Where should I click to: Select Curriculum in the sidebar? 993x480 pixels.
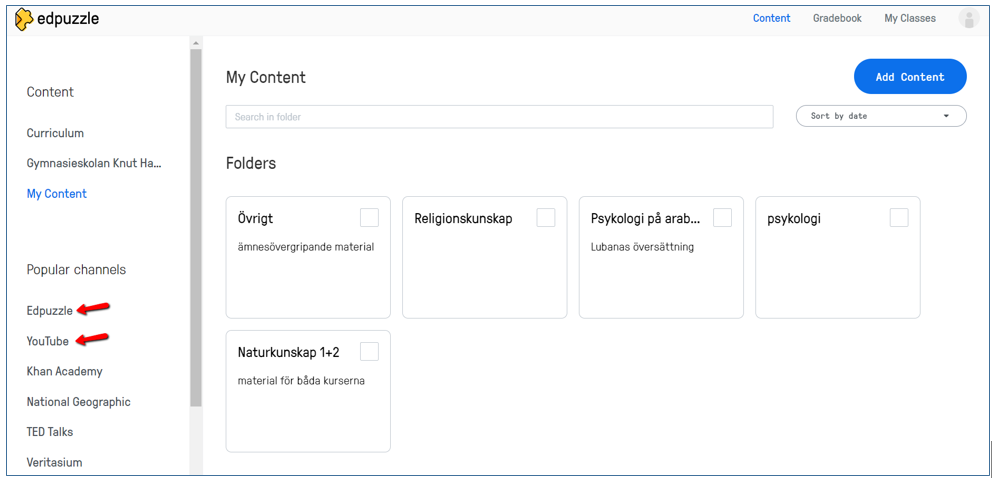(x=55, y=133)
